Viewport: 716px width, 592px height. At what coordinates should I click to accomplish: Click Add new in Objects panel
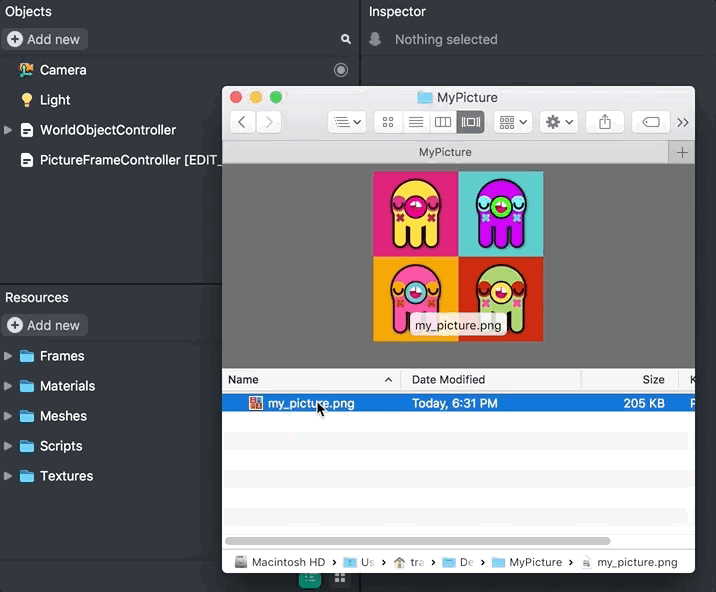click(x=45, y=39)
